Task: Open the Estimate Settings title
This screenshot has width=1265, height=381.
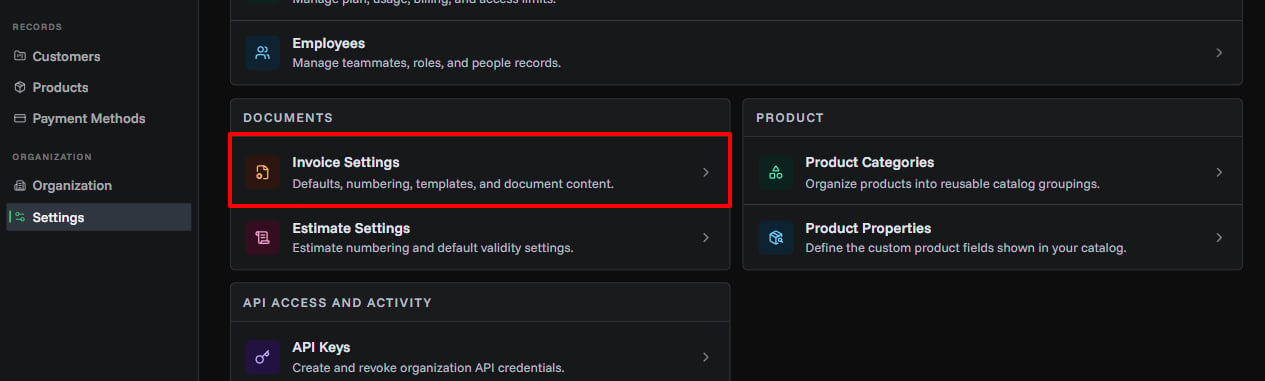Action: [351, 228]
